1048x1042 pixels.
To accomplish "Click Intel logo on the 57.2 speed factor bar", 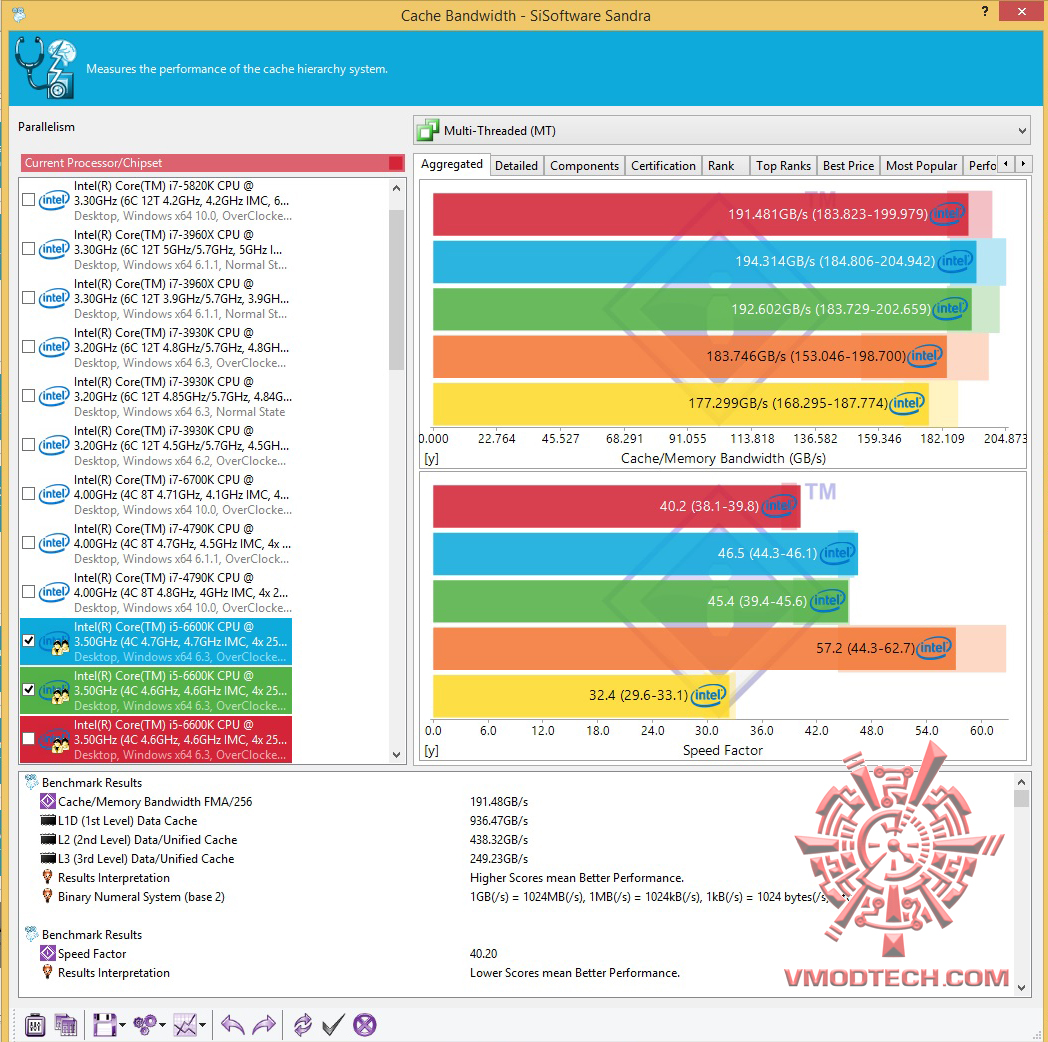I will tap(934, 647).
